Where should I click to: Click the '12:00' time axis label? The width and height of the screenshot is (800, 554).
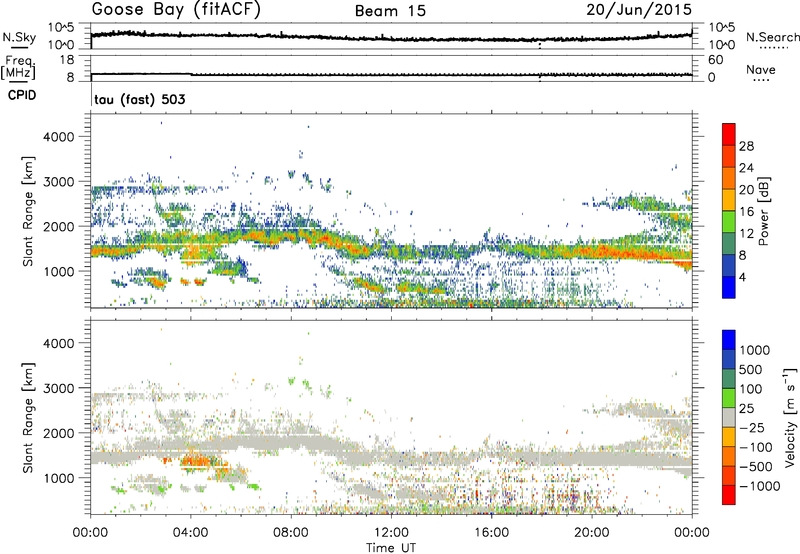tap(391, 533)
